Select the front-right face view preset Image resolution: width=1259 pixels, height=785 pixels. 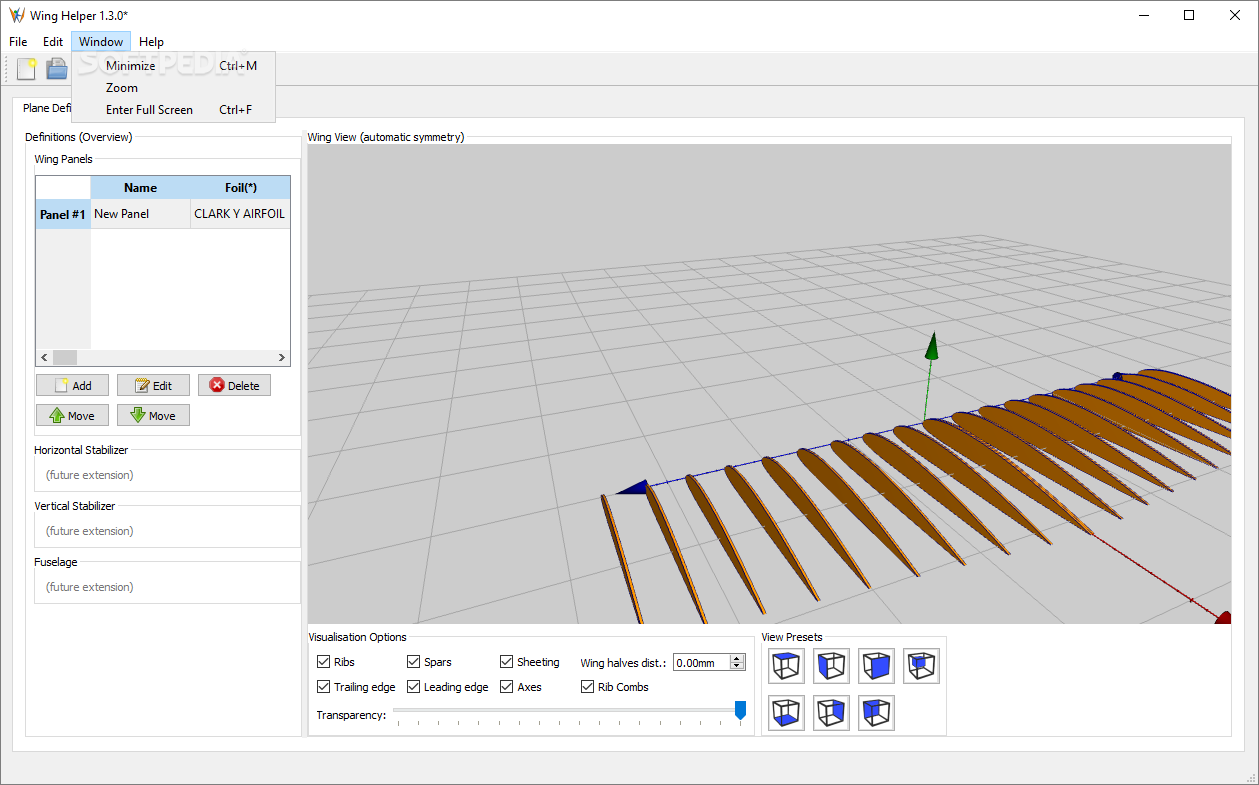click(x=876, y=666)
